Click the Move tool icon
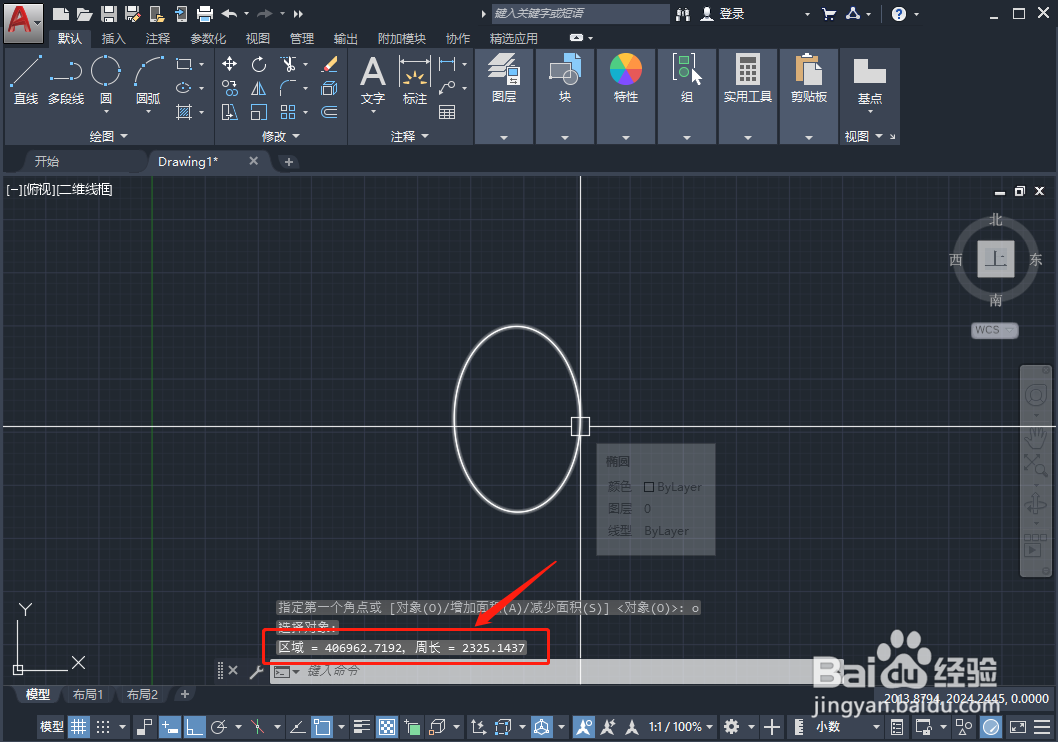The height and width of the screenshot is (742, 1058). coord(229,64)
